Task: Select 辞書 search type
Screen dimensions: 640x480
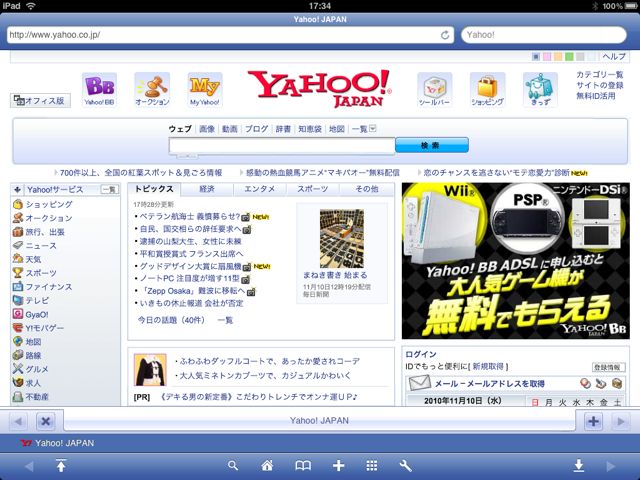Action: click(283, 129)
